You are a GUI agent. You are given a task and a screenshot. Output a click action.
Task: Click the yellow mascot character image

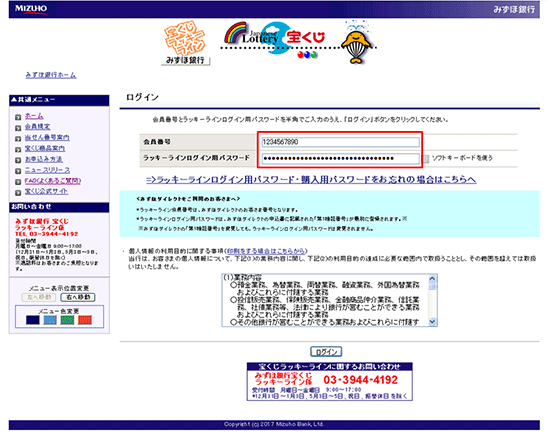click(357, 43)
